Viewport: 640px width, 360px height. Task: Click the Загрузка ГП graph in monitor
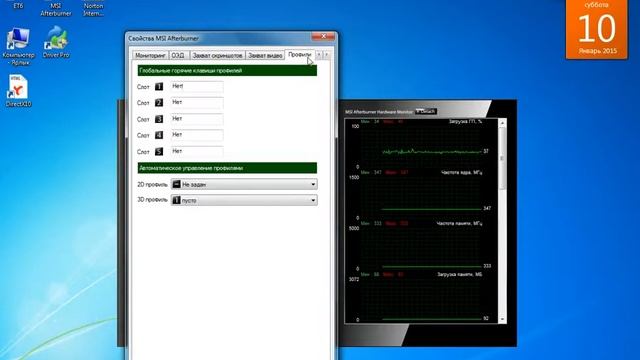coord(421,144)
